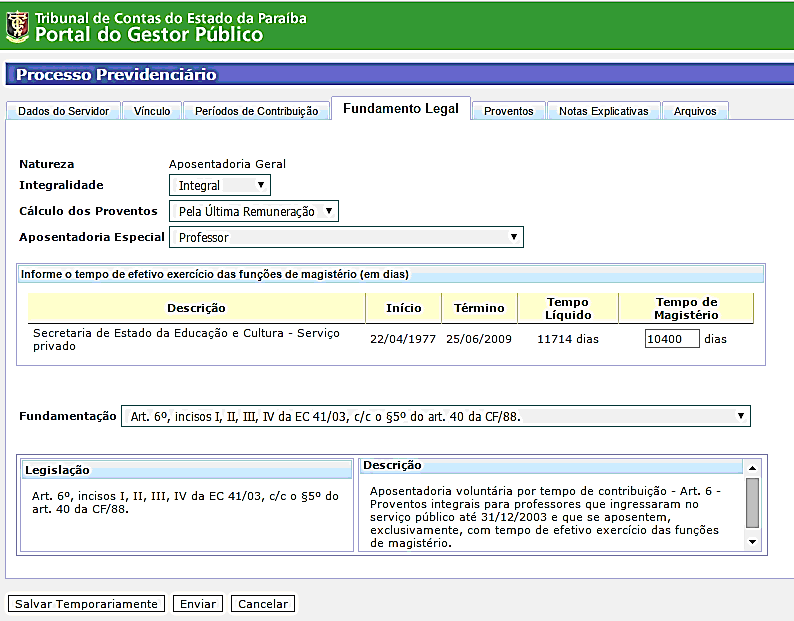Image resolution: width=794 pixels, height=621 pixels.
Task: Go to the Proventos tab
Action: click(x=508, y=111)
